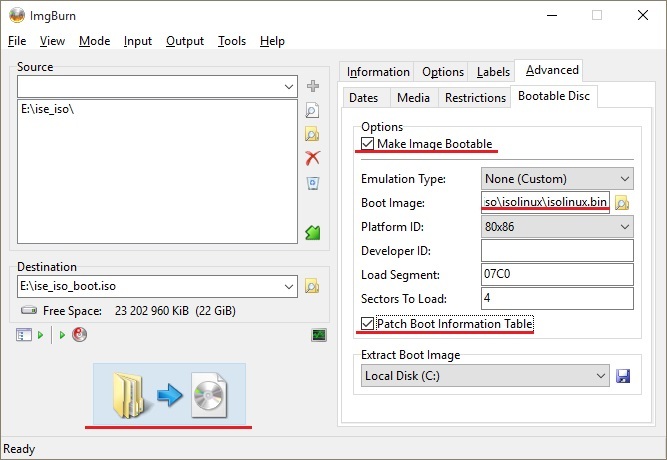Switch to the Labels tab
Viewport: 667px width, 460px height.
click(493, 72)
